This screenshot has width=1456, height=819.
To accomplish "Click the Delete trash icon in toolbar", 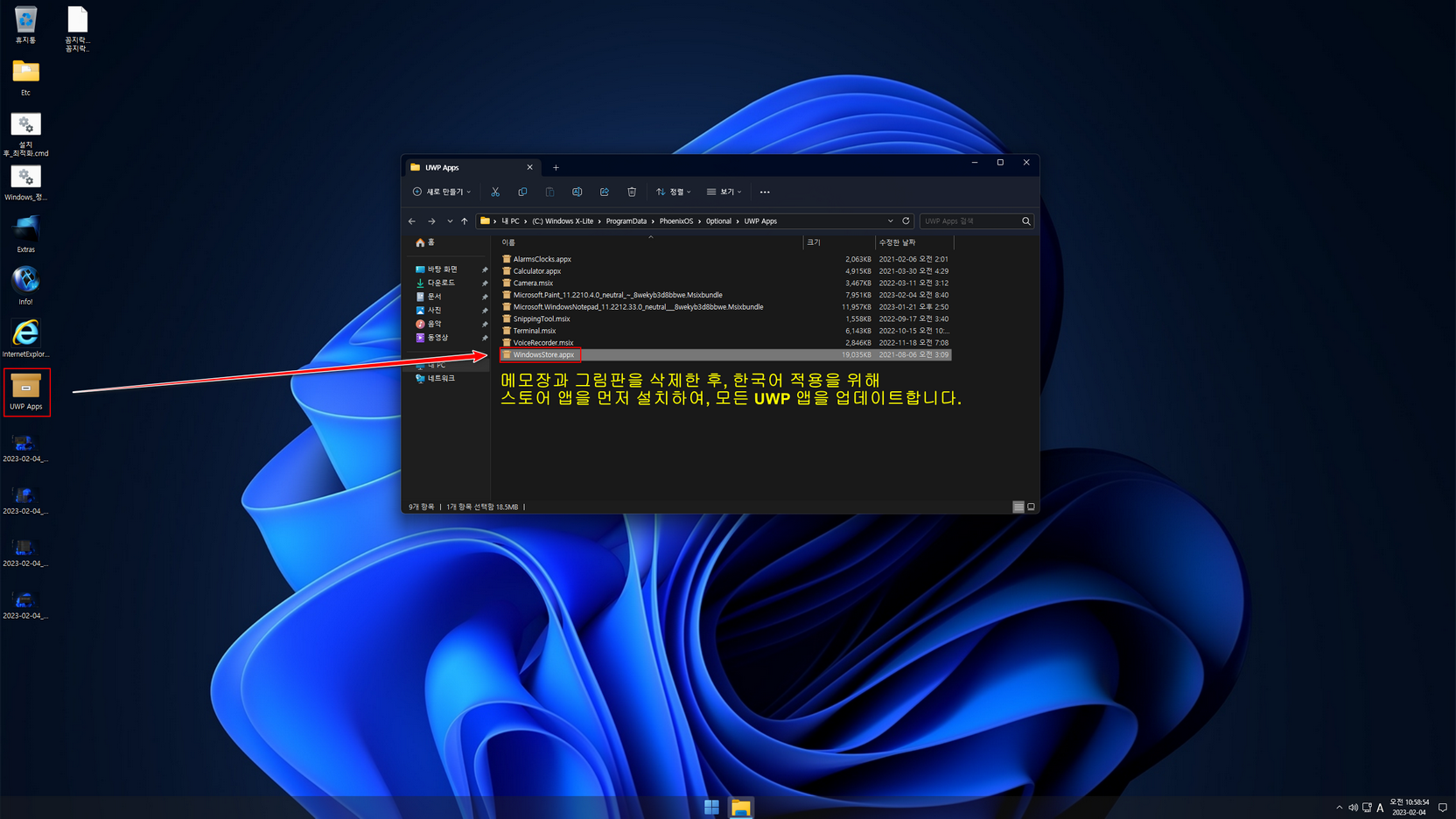I will pos(632,192).
